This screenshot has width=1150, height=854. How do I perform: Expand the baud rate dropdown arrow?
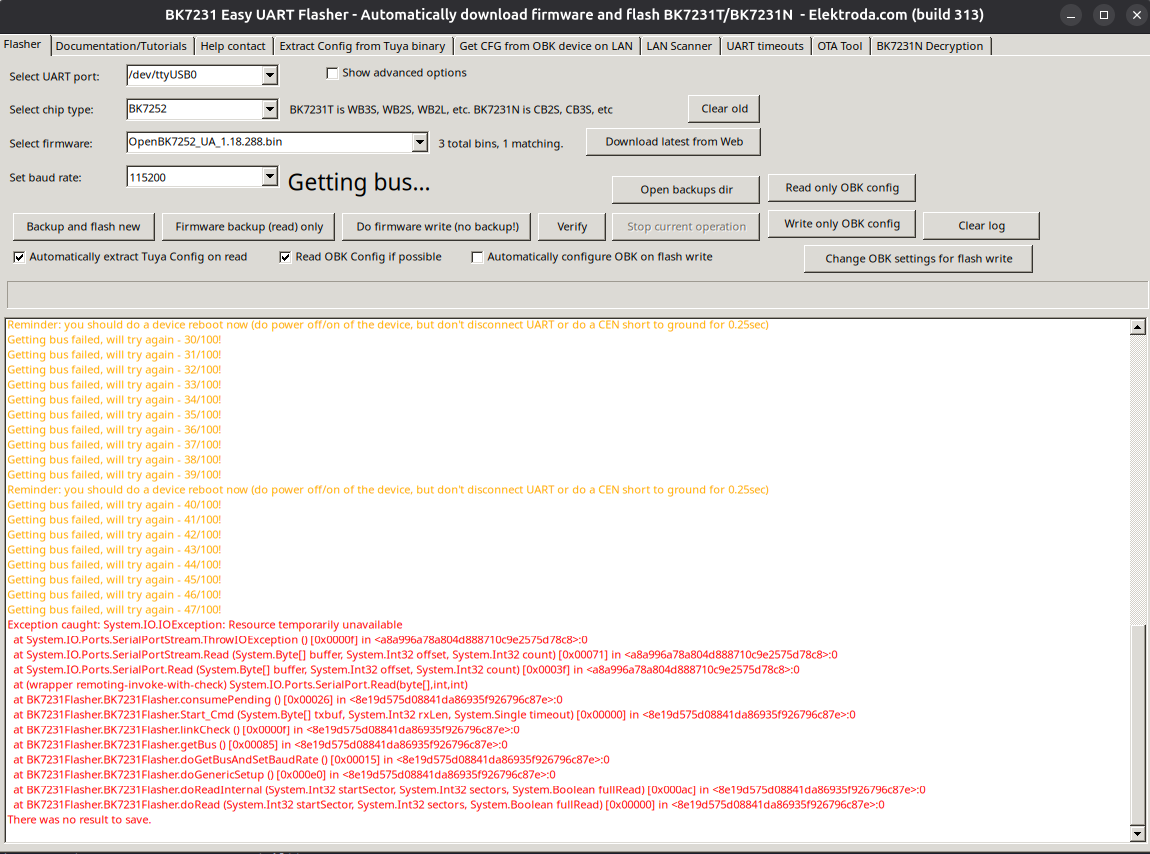270,177
